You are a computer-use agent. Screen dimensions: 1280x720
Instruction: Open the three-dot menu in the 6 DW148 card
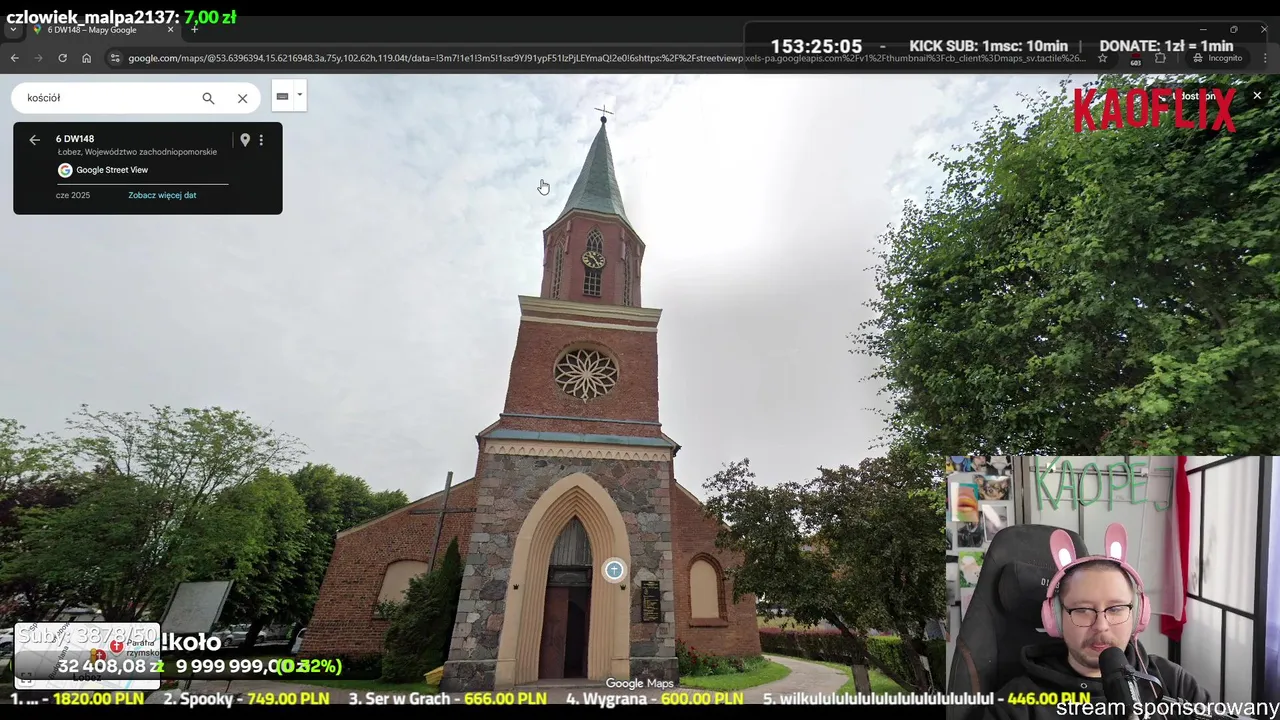coord(261,140)
